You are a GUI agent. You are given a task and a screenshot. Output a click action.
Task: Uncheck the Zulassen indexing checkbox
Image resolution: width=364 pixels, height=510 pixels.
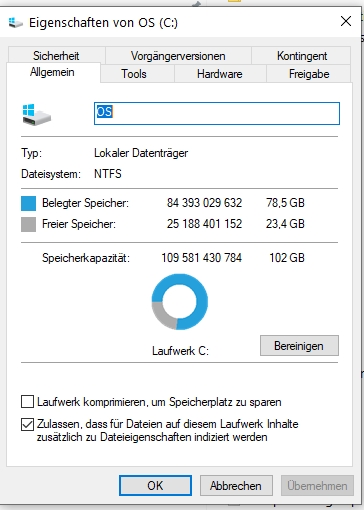[x=27, y=424]
